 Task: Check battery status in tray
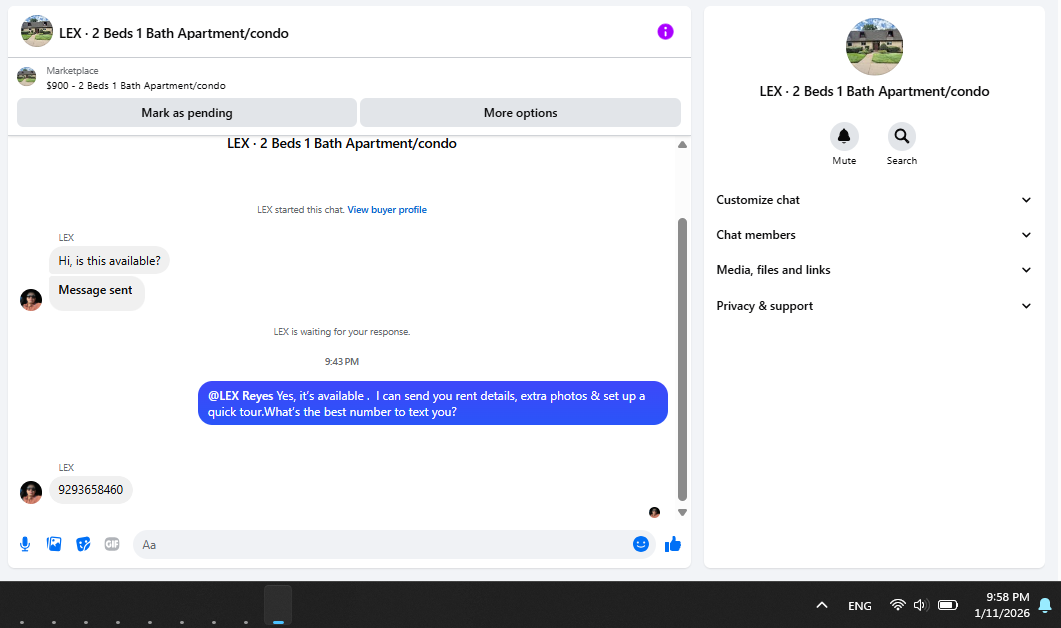click(x=947, y=605)
